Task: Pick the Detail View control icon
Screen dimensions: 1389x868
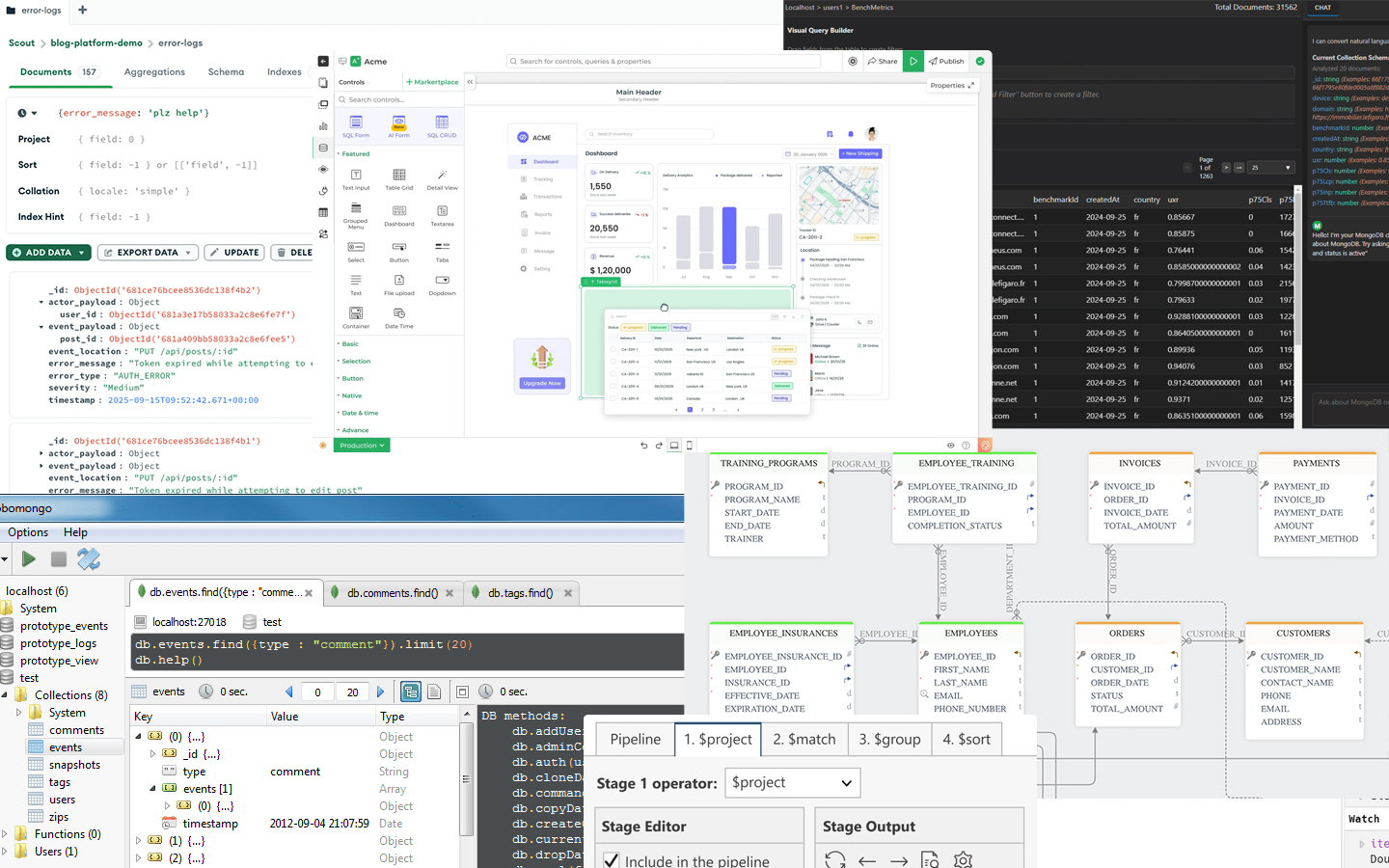Action: tap(442, 175)
